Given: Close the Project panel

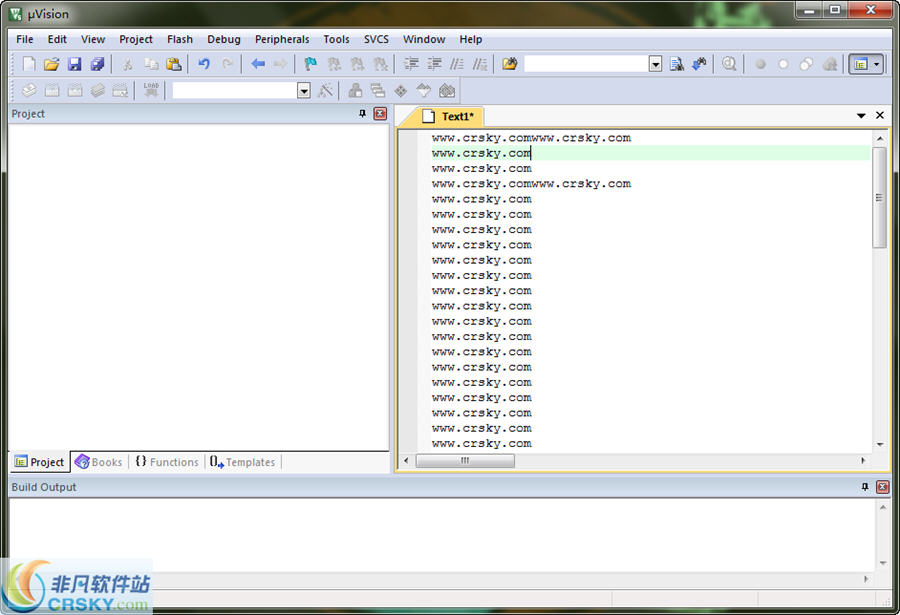Looking at the screenshot, I should [x=380, y=114].
